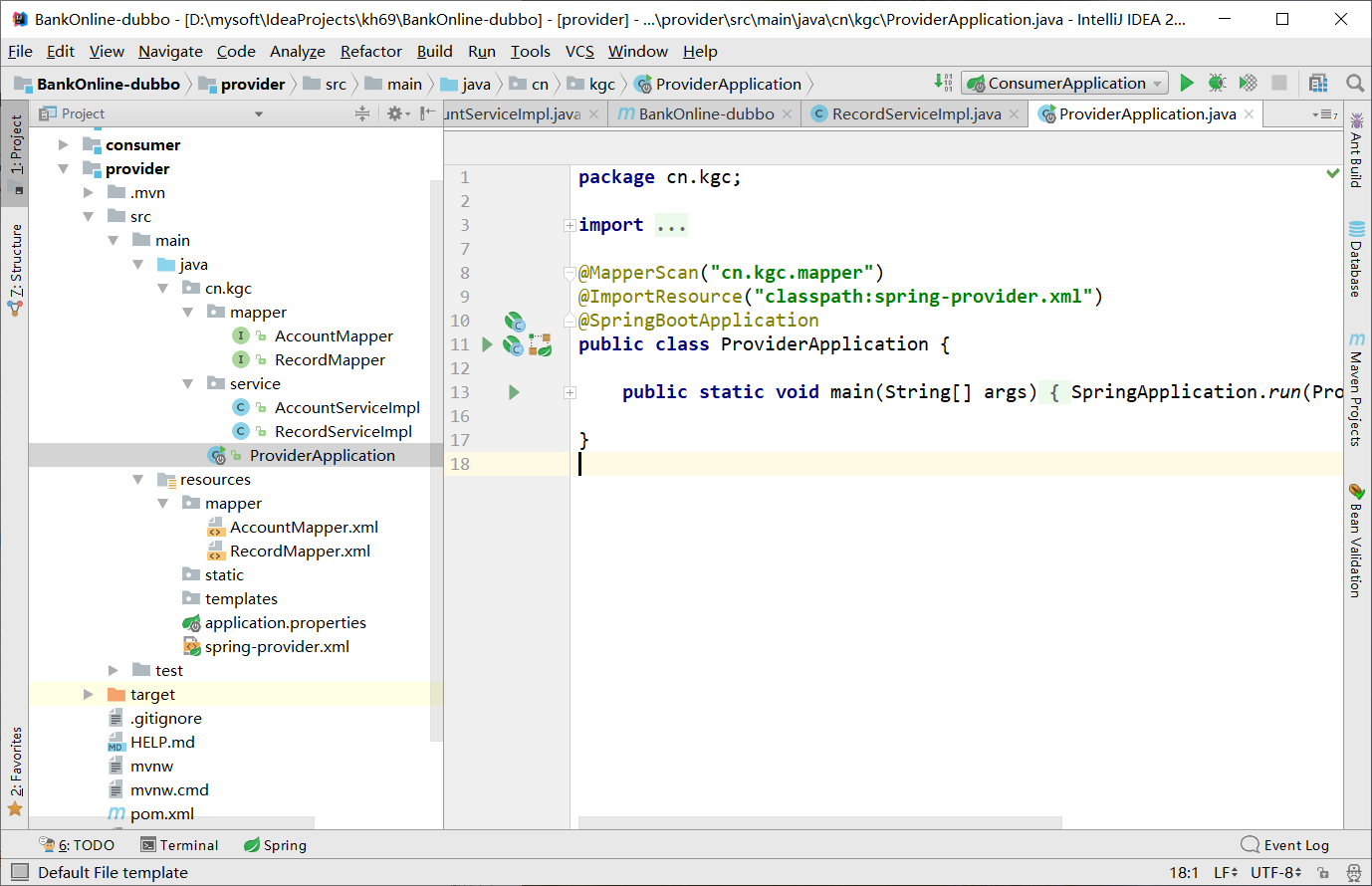Expand the test folder
The image size is (1372, 886).
tap(114, 671)
